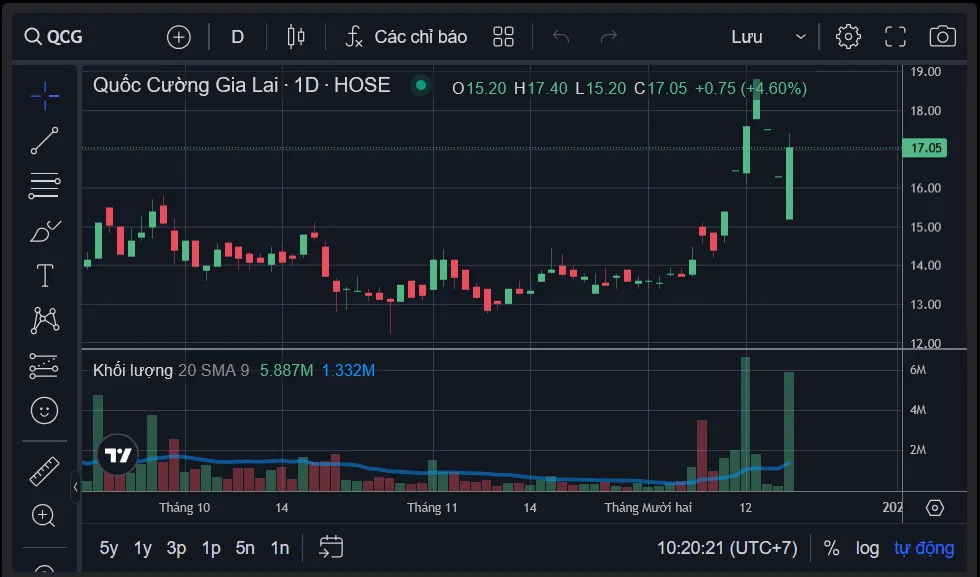Open timezone menu 10:20:21 (UTC+7)
Screen dimensions: 980x577
[x=727, y=548]
